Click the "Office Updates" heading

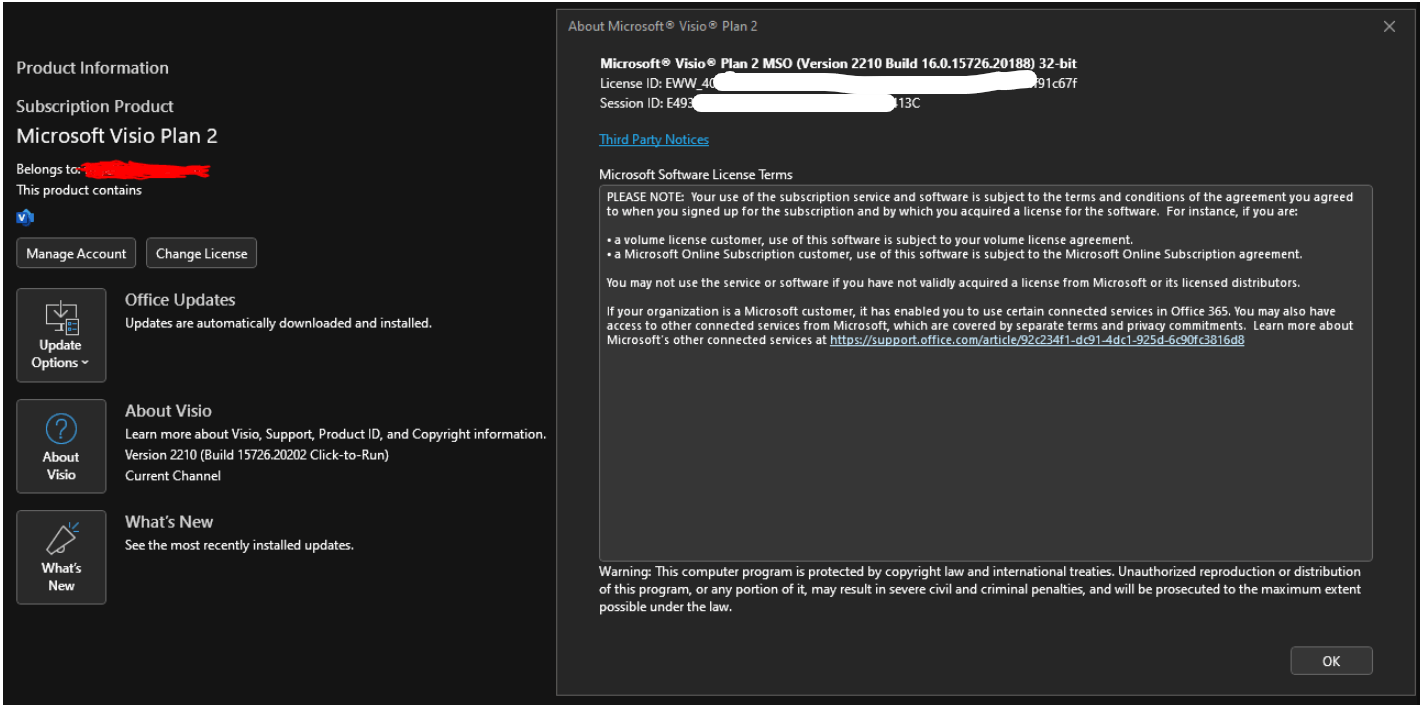click(x=180, y=300)
